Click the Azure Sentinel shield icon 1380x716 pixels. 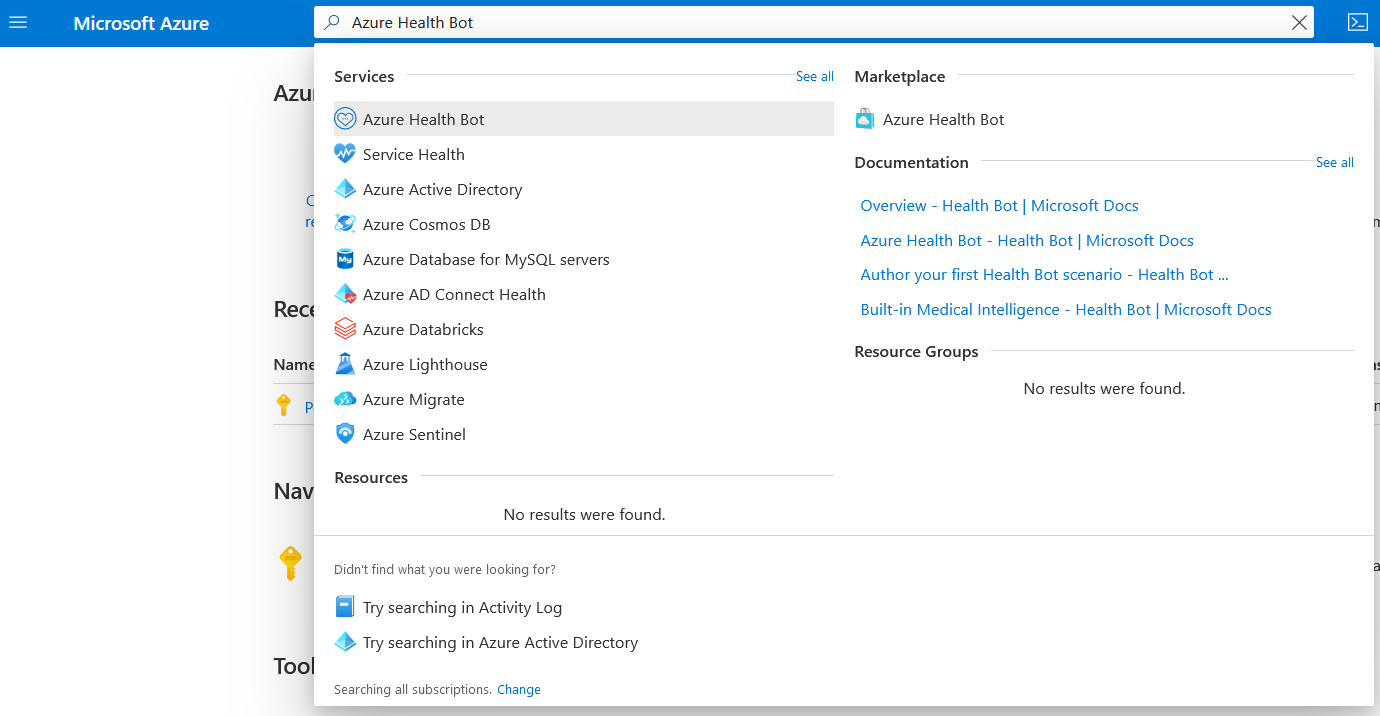pyautogui.click(x=345, y=434)
